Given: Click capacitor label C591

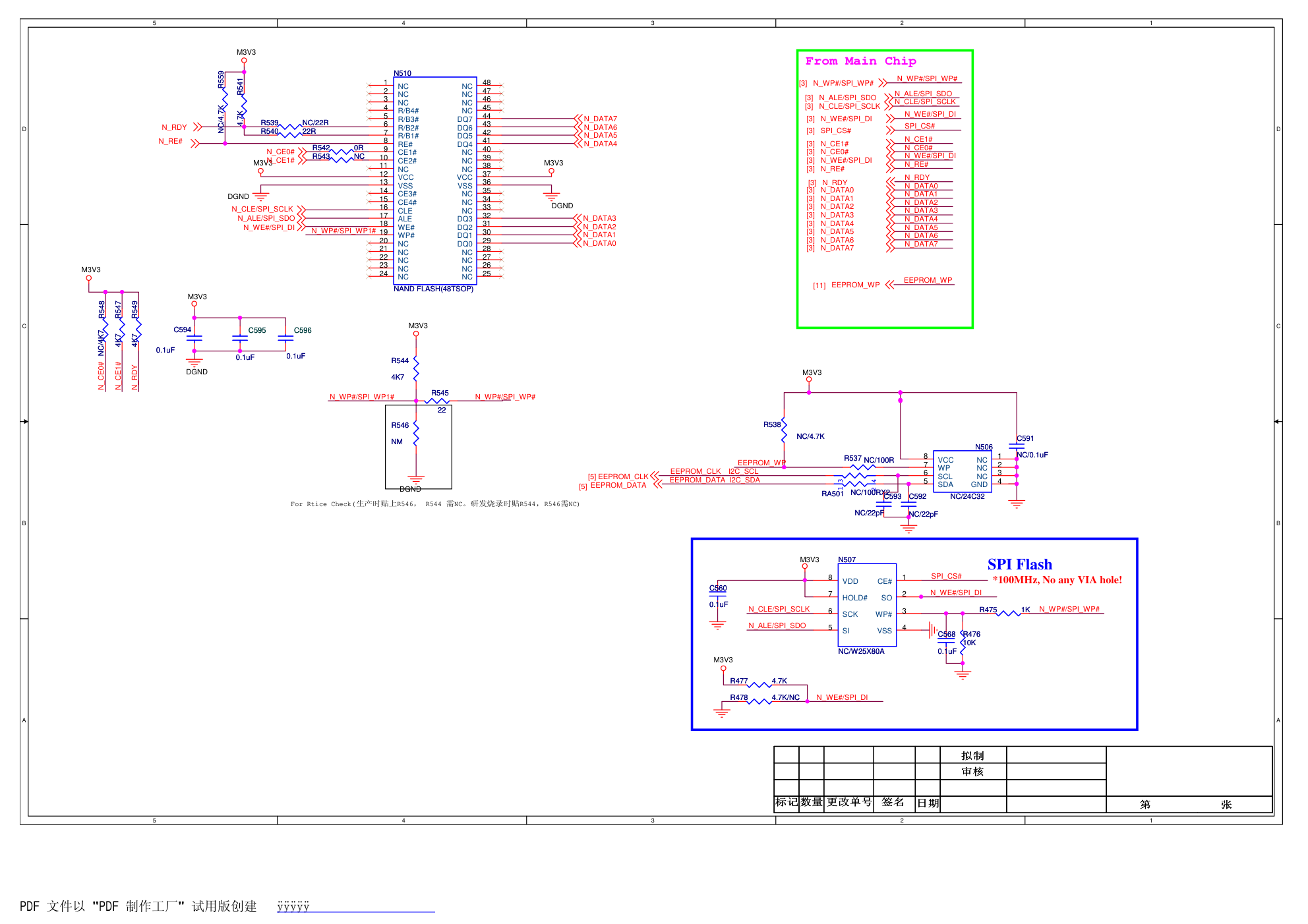Looking at the screenshot, I should [1025, 438].
